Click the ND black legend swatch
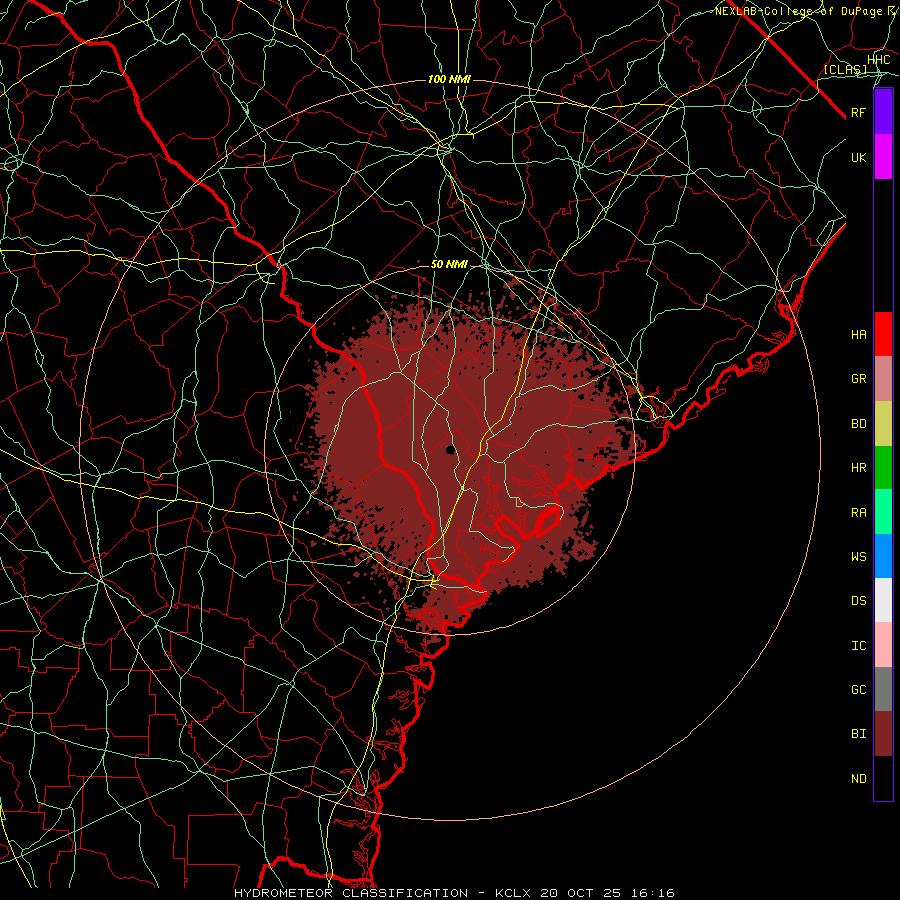Image resolution: width=900 pixels, height=900 pixels. (x=883, y=778)
